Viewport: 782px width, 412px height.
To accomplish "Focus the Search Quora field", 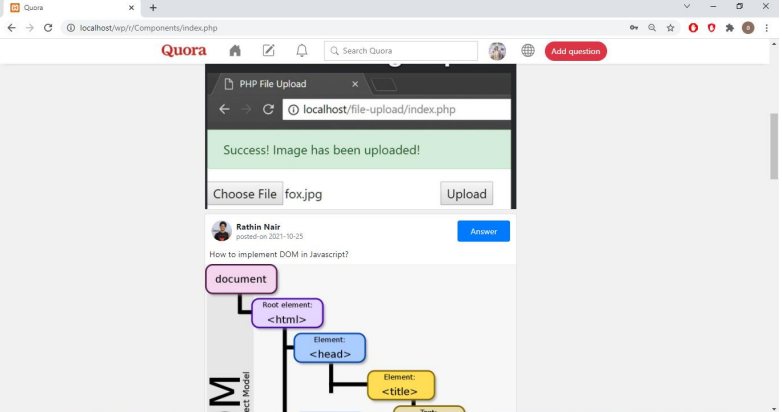I will click(x=400, y=51).
